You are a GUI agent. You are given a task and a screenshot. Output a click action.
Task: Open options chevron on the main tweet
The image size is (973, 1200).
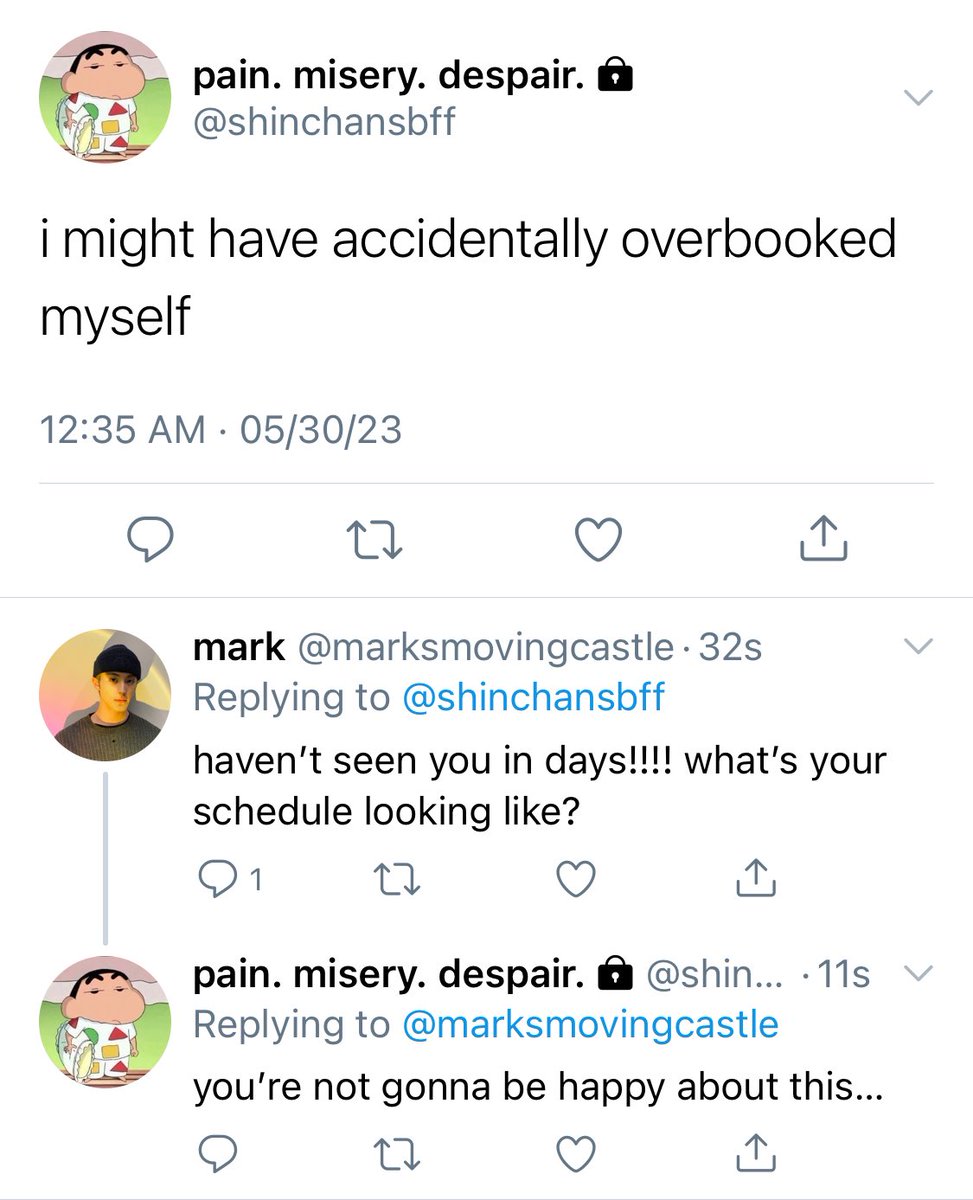[x=917, y=97]
